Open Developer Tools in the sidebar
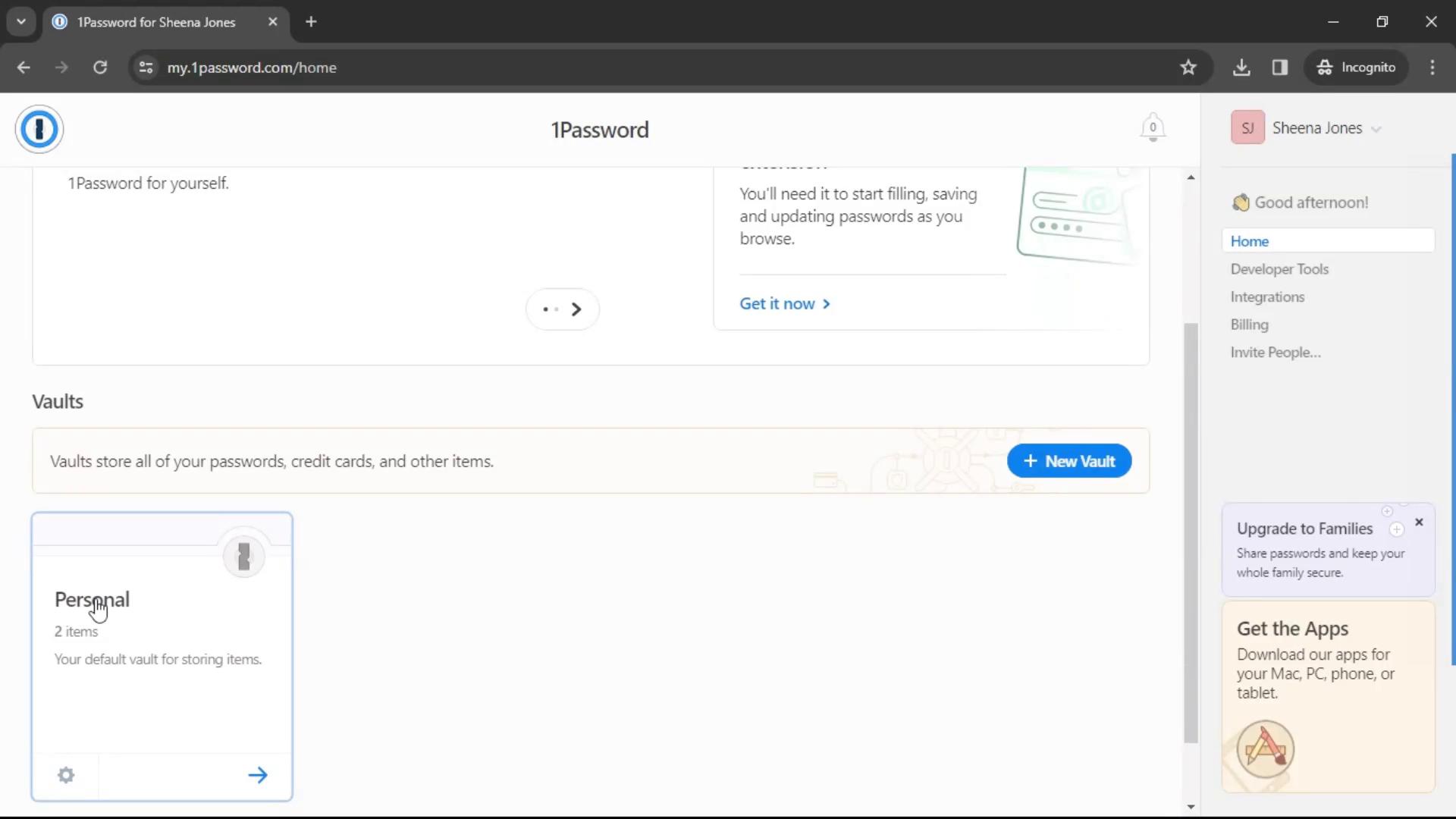 click(1279, 269)
